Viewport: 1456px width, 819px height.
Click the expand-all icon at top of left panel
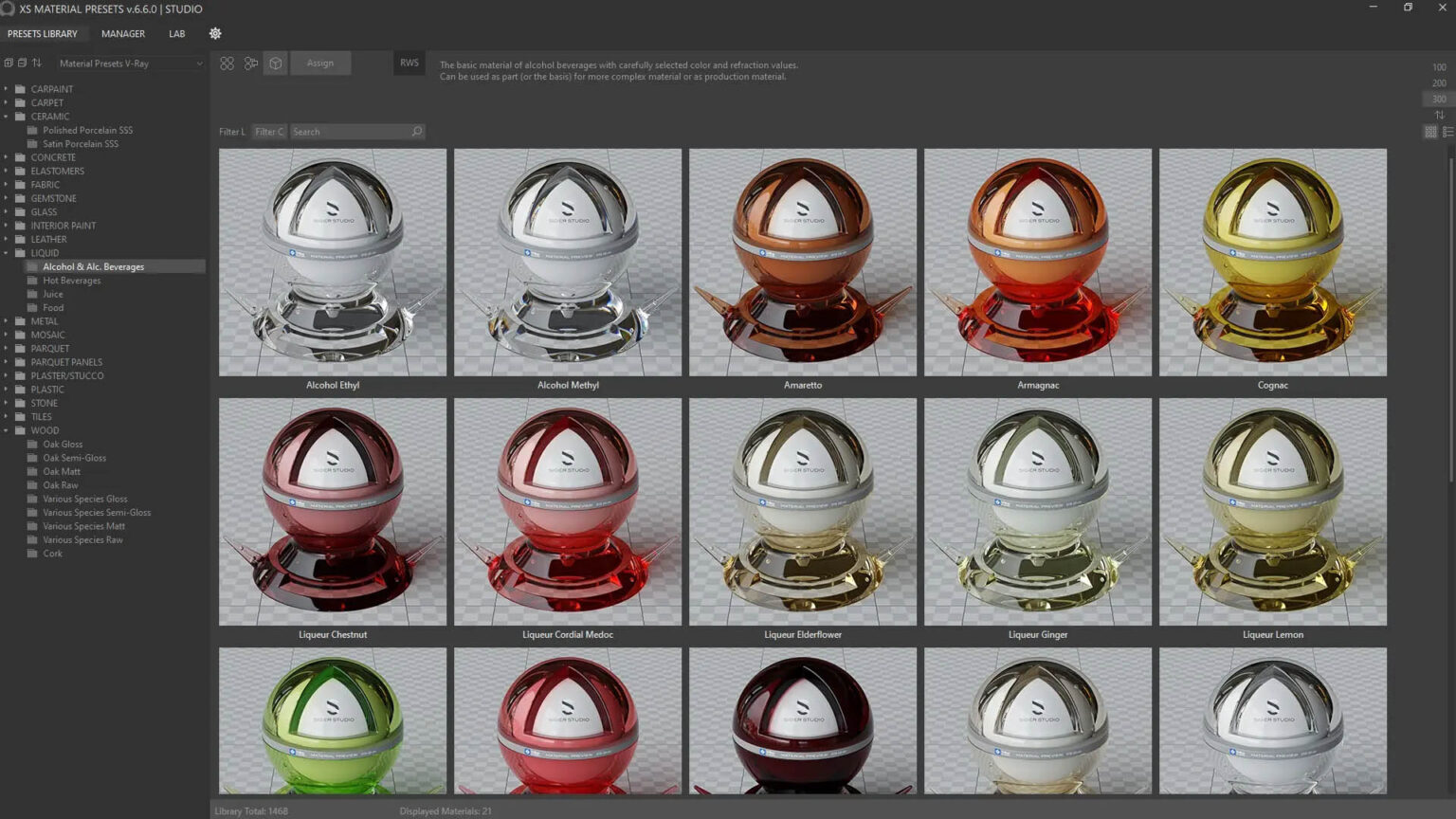8,63
